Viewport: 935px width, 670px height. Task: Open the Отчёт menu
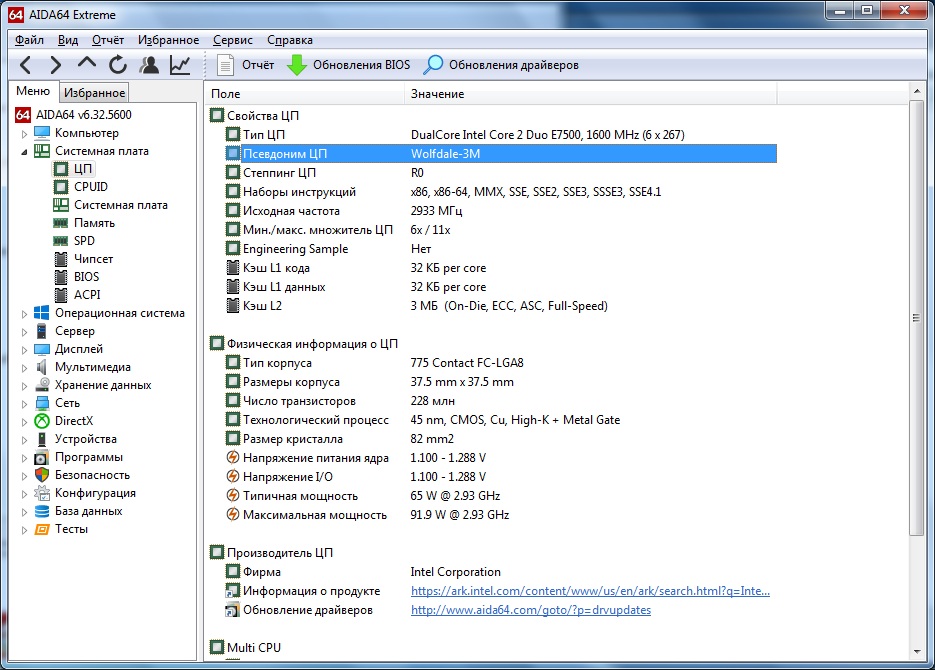(108, 40)
